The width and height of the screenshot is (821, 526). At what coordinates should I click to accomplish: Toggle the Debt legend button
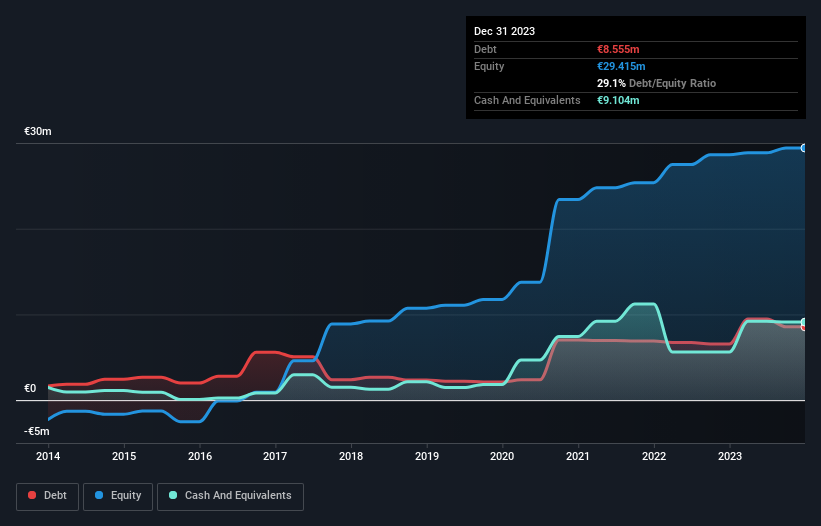pos(47,496)
